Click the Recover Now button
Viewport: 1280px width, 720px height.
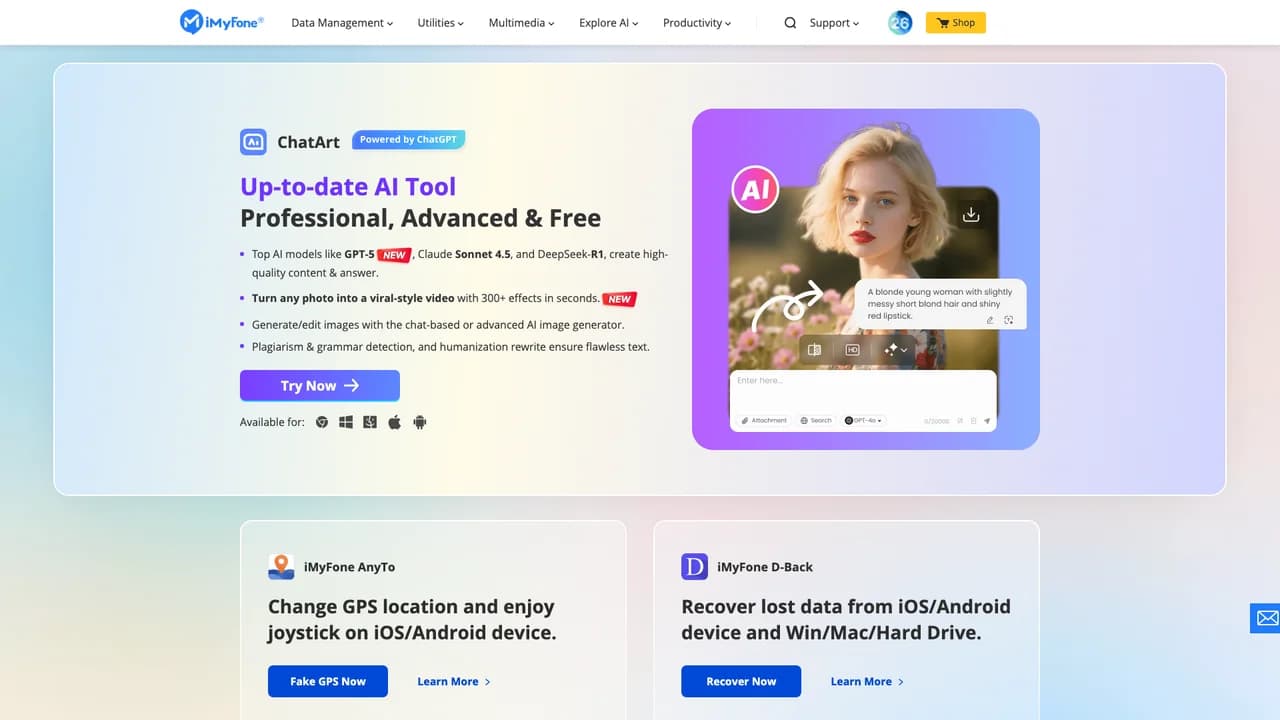[x=741, y=681]
